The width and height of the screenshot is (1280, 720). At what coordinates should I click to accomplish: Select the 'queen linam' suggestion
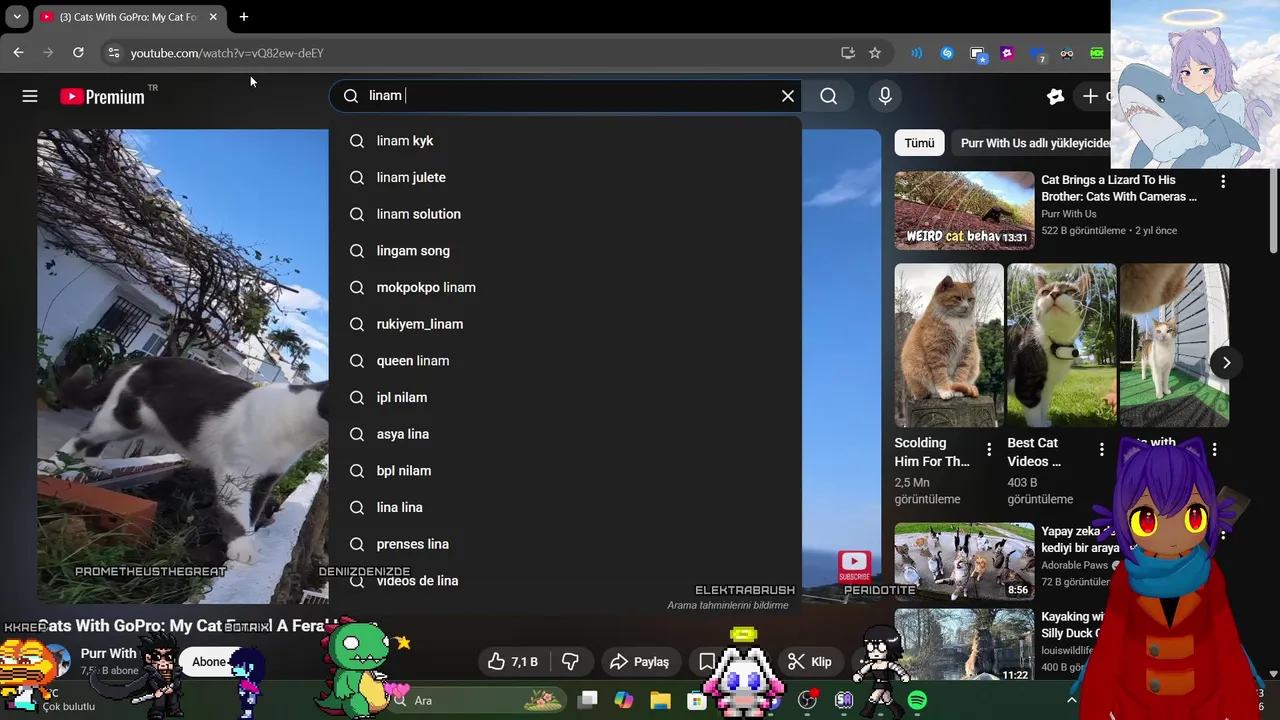565,361
